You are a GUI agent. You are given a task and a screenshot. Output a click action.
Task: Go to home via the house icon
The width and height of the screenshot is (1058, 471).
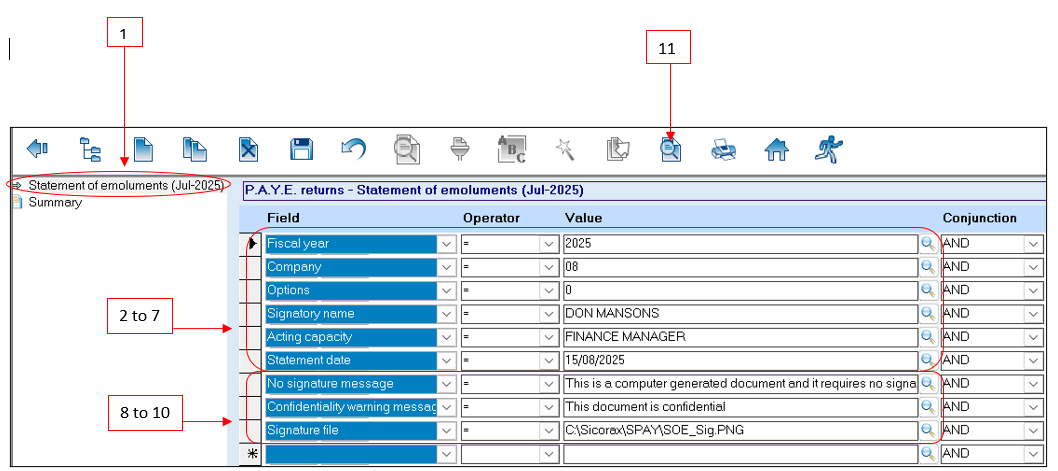click(x=776, y=149)
